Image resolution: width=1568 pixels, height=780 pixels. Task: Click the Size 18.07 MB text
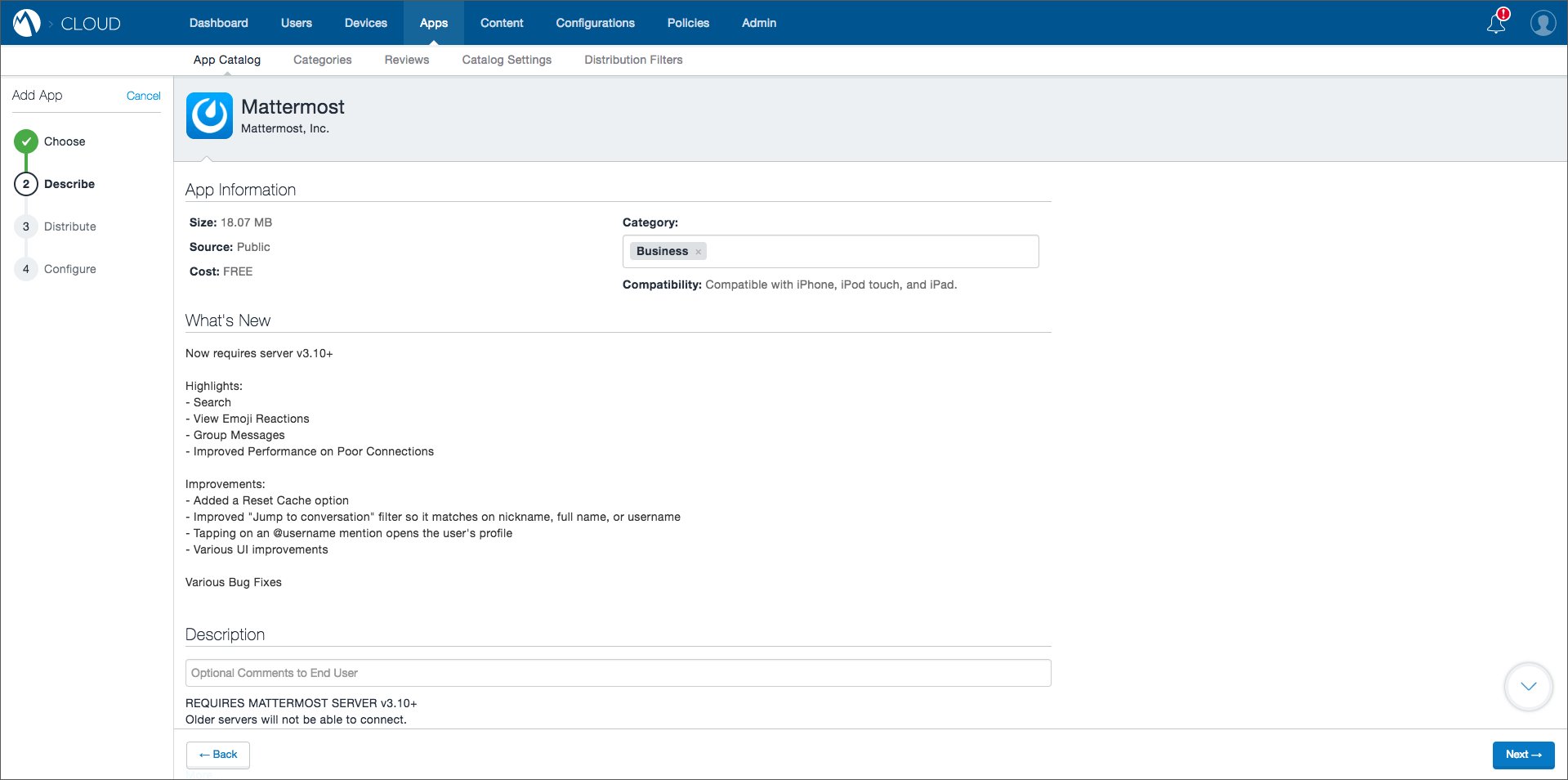point(231,222)
